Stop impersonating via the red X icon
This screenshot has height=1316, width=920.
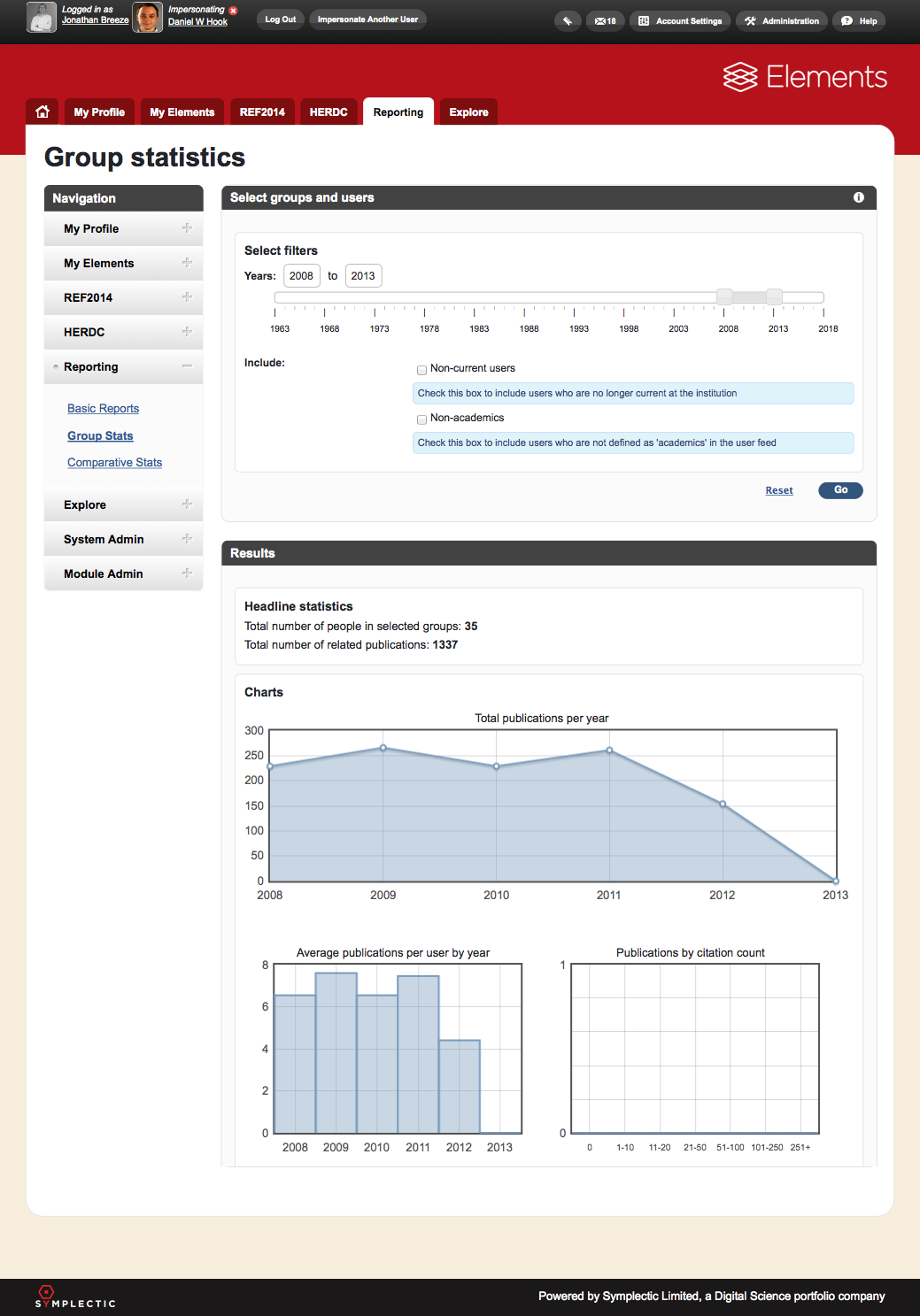[x=234, y=11]
